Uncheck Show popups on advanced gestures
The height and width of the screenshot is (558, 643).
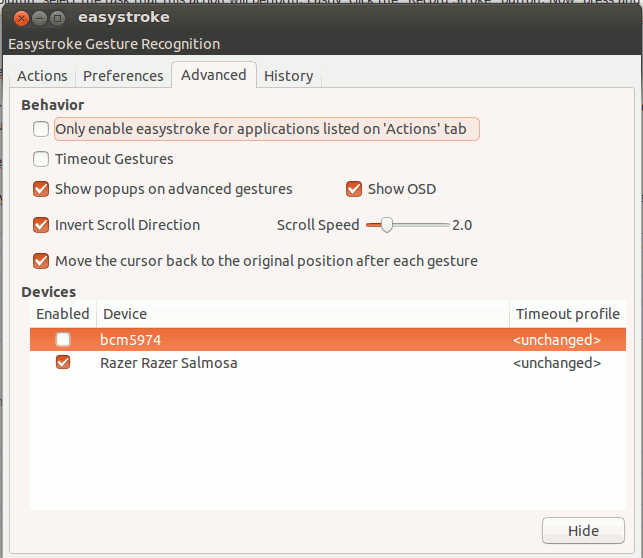(41, 189)
